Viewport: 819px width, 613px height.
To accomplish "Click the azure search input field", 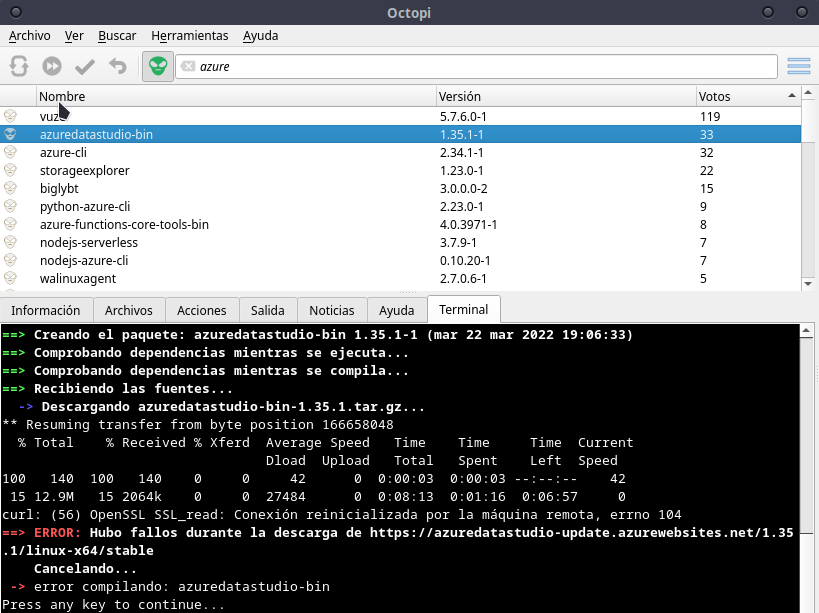I will tap(476, 66).
